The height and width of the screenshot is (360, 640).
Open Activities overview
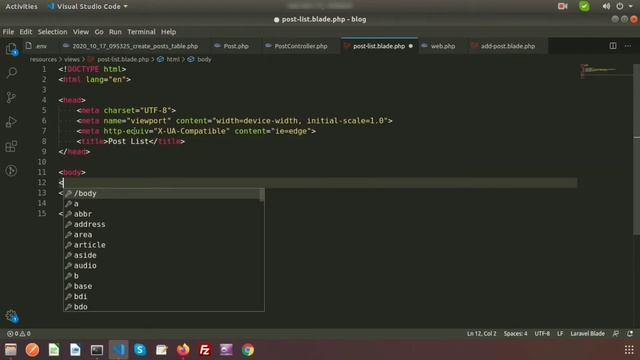tap(21, 6)
